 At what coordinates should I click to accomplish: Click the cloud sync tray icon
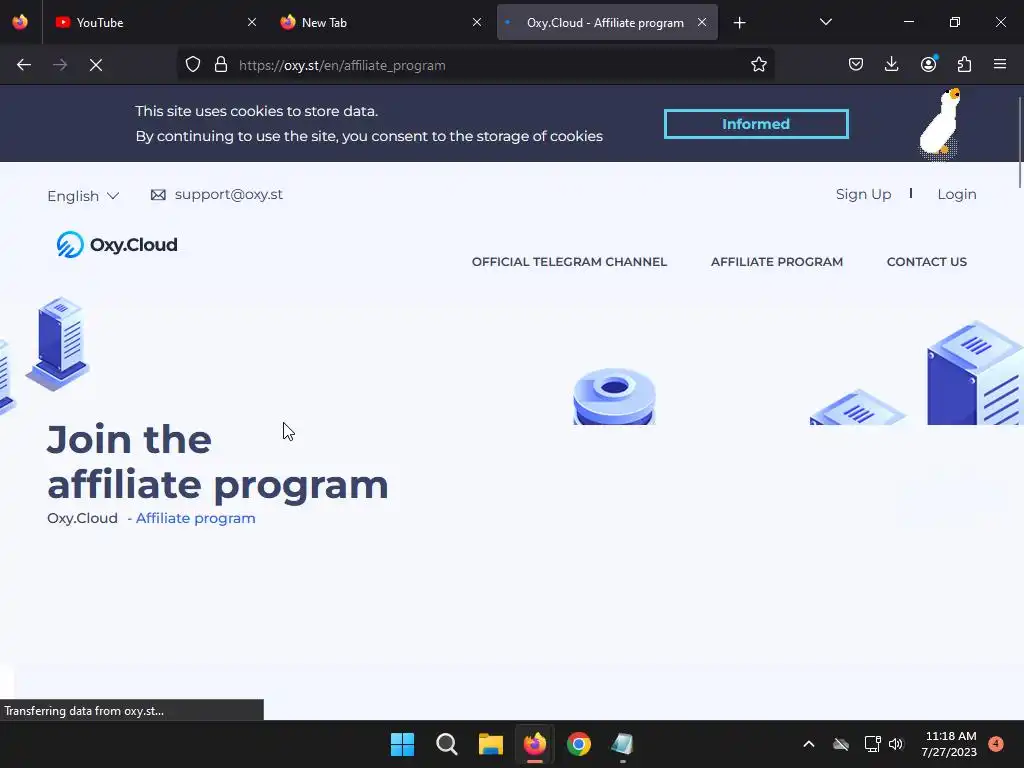(x=841, y=744)
